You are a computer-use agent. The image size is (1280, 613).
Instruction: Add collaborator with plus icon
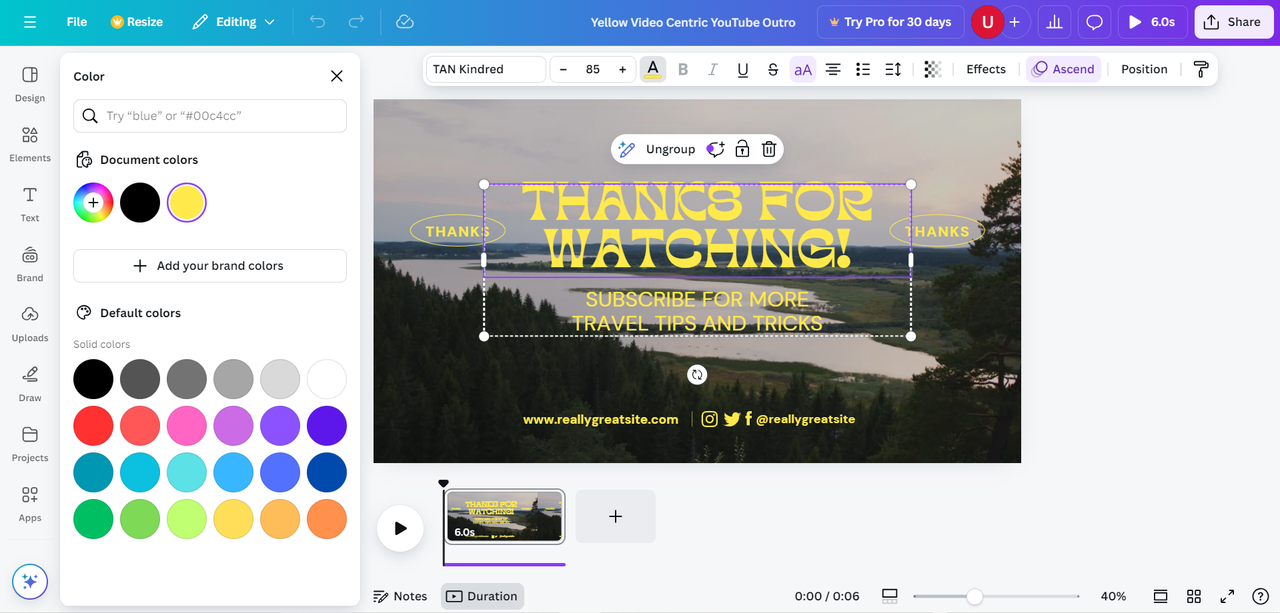coord(1015,22)
